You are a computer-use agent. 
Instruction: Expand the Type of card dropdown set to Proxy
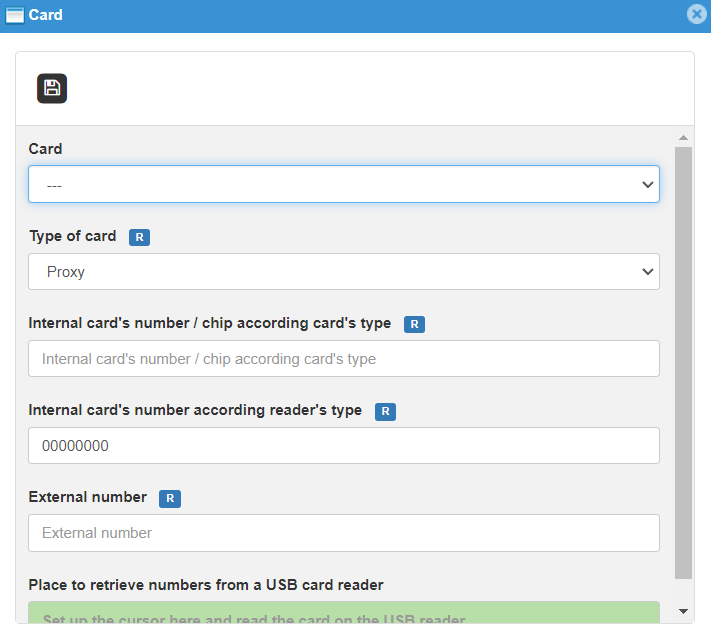click(x=343, y=271)
